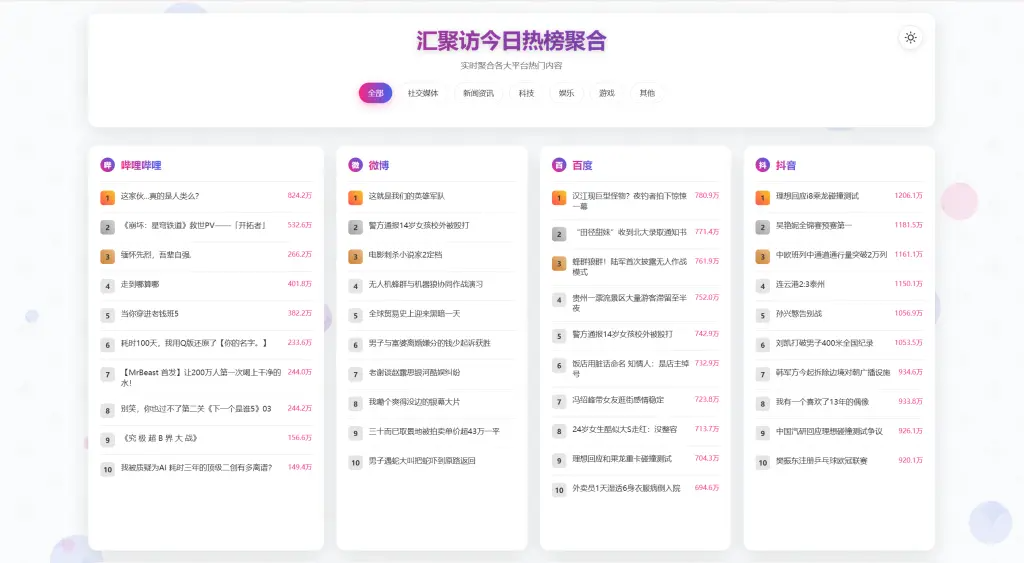Click rank 3 badge beside 缅怀先烈,吾辈自强

click(x=108, y=257)
